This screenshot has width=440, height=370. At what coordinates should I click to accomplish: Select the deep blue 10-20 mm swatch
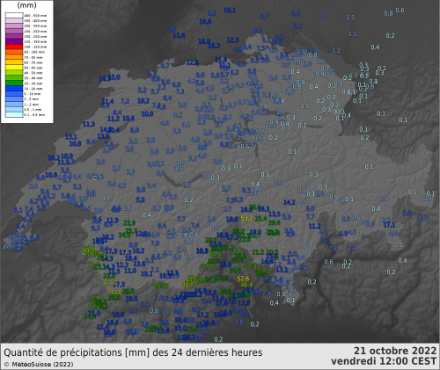(x=14, y=88)
